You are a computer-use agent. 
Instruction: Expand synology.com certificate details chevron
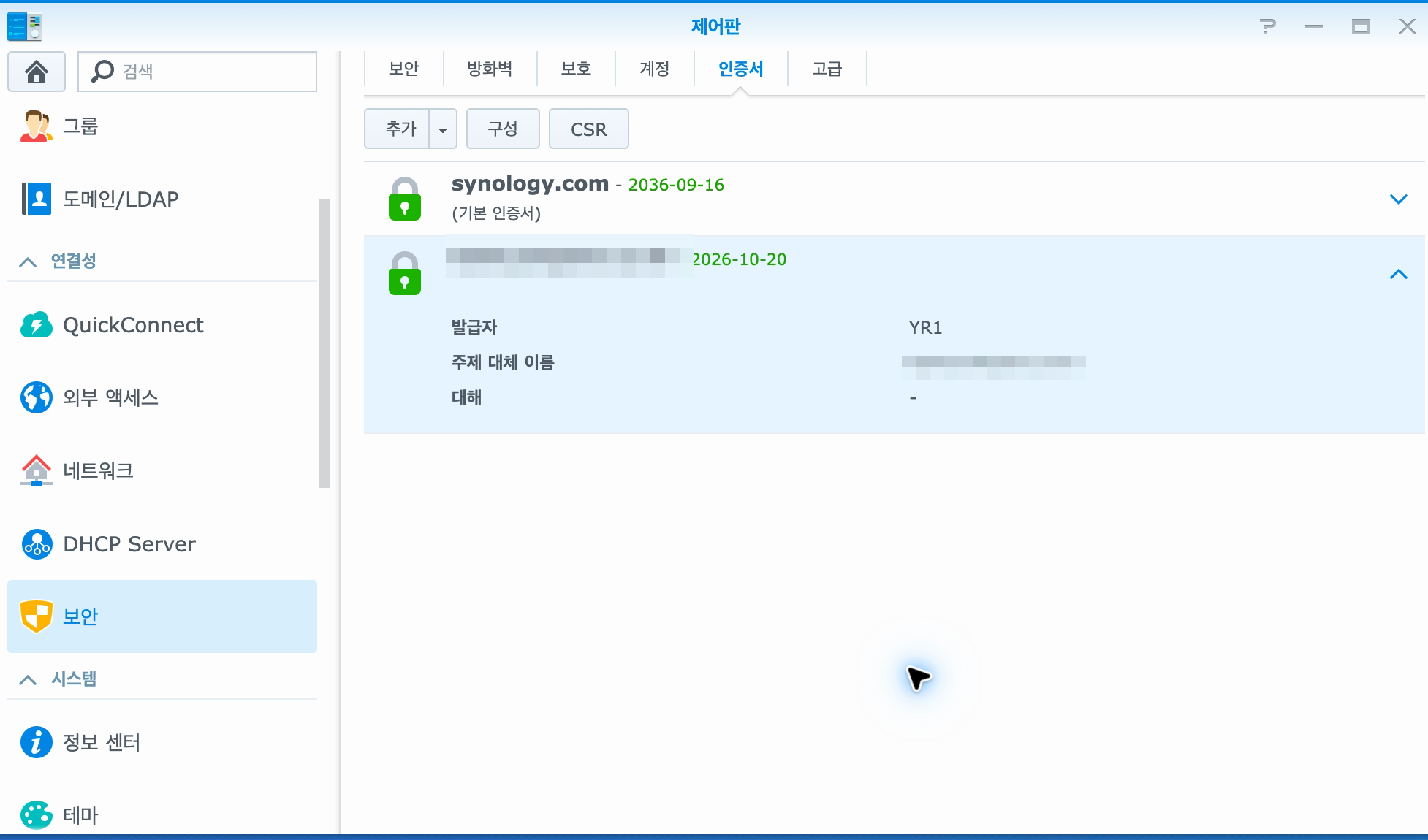1398,199
